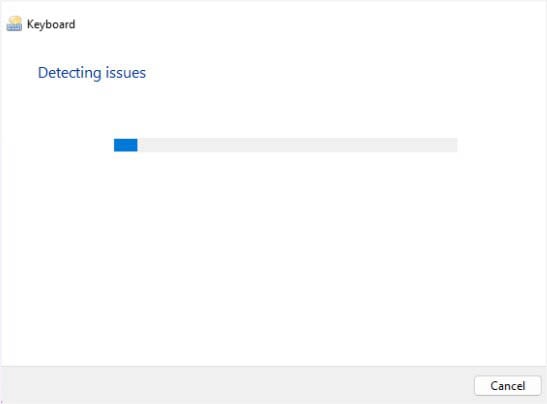Click the far end of progress track
The width and height of the screenshot is (547, 404).
pos(452,145)
